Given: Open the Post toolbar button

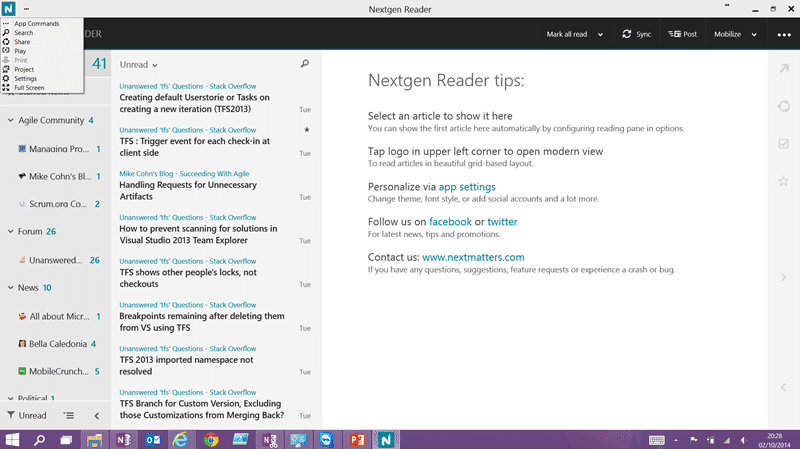Looking at the screenshot, I should click(683, 34).
